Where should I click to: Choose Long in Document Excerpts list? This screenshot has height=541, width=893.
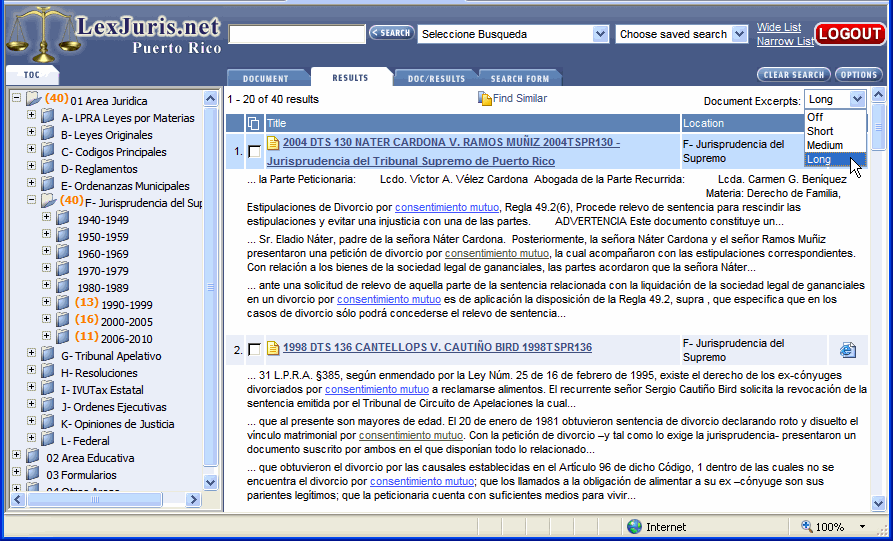835,159
